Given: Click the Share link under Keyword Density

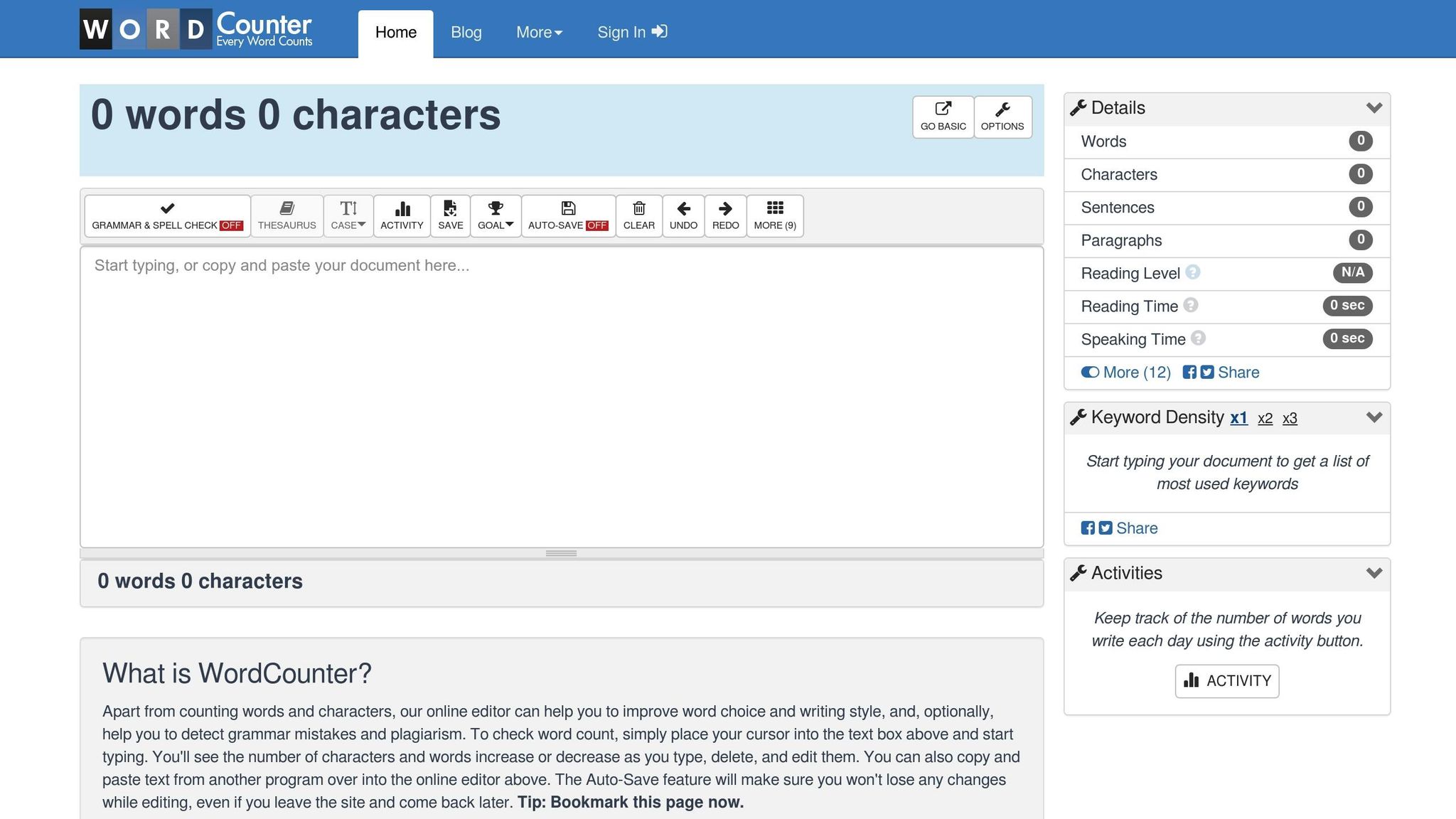Looking at the screenshot, I should [x=1137, y=528].
